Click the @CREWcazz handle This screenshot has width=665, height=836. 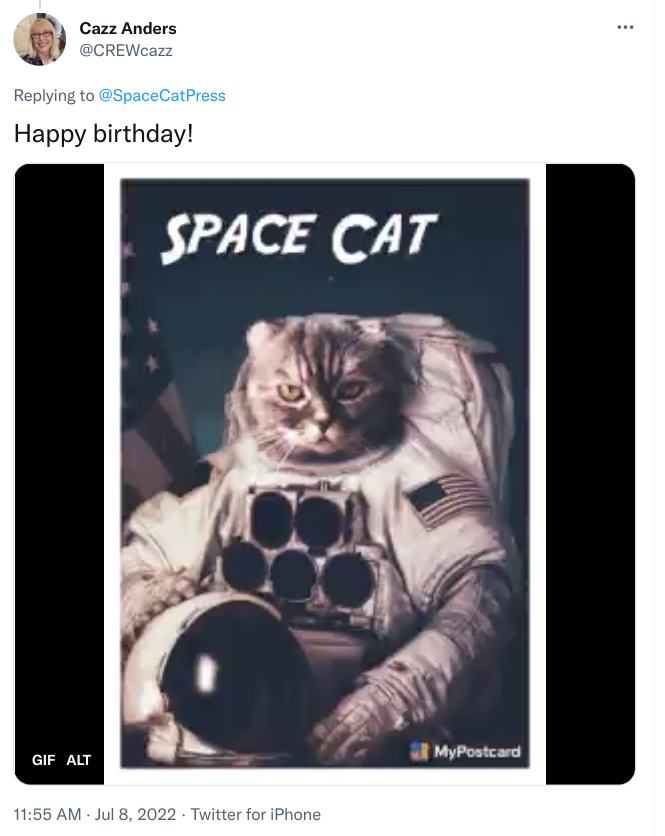coord(126,50)
